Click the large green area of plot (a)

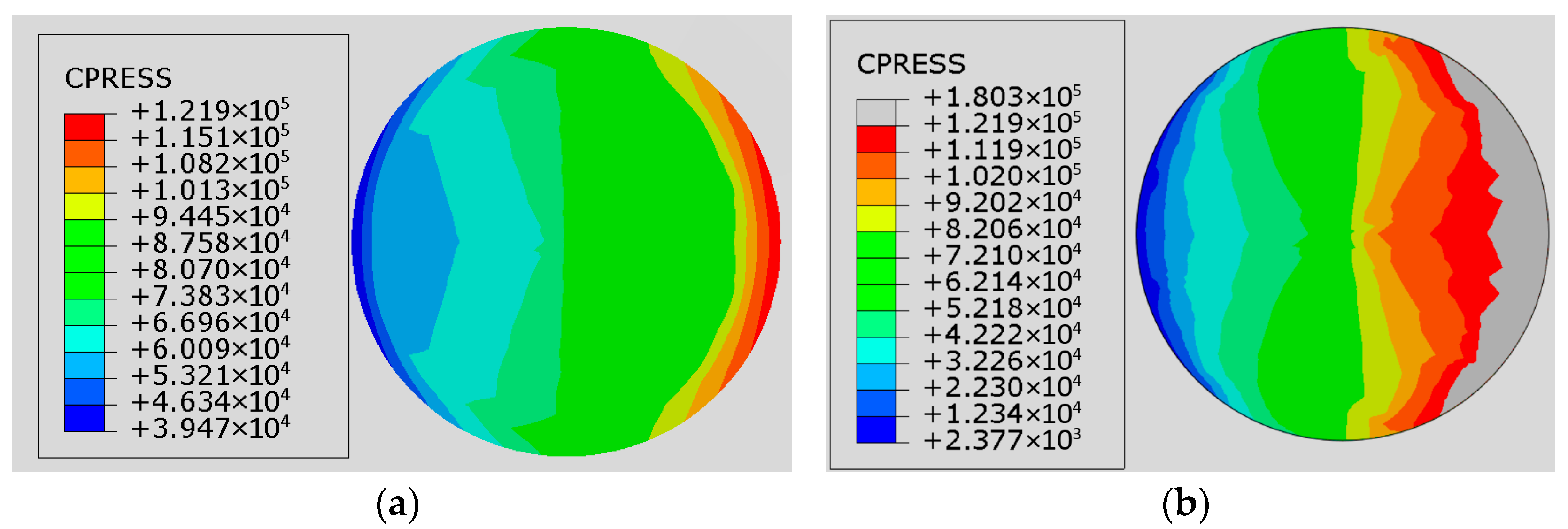[645, 244]
